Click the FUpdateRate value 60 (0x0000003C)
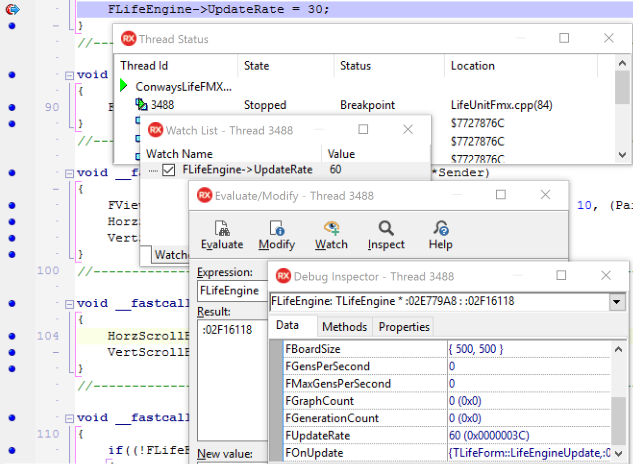The width and height of the screenshot is (633, 464). pos(489,436)
